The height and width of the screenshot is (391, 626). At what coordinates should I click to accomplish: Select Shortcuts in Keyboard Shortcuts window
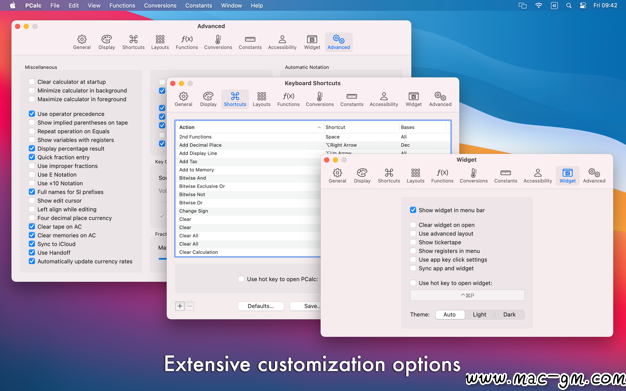click(x=235, y=99)
